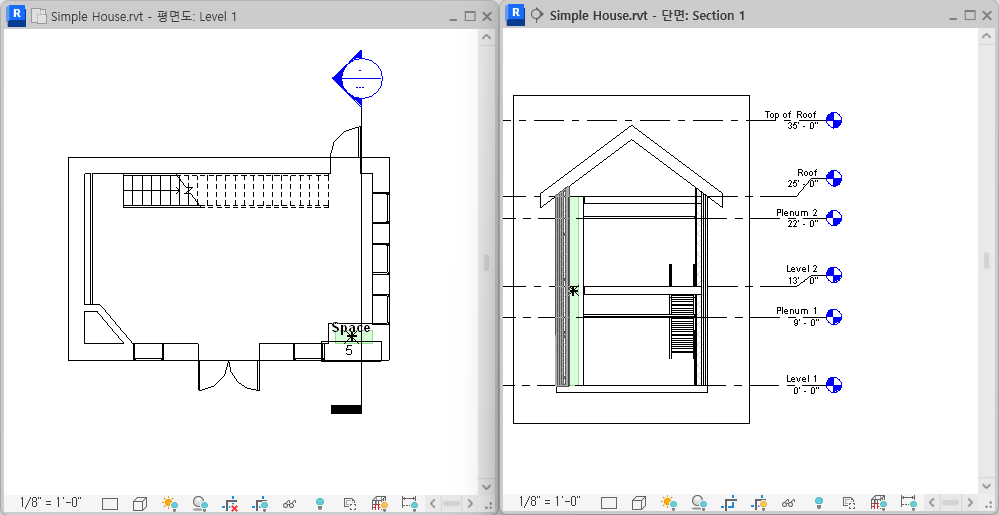
Task: Reveal constraints in Level 1 plan window
Action: (410, 504)
